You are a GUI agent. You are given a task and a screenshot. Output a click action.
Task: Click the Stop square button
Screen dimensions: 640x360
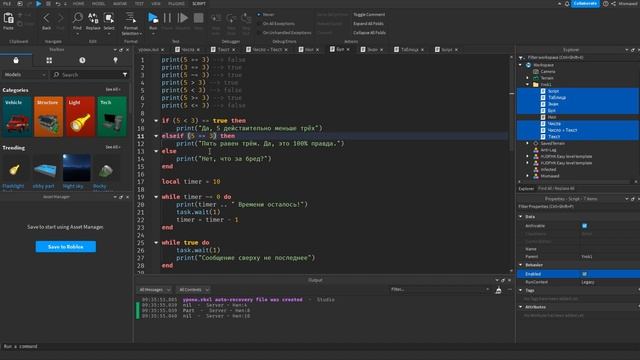click(198, 18)
